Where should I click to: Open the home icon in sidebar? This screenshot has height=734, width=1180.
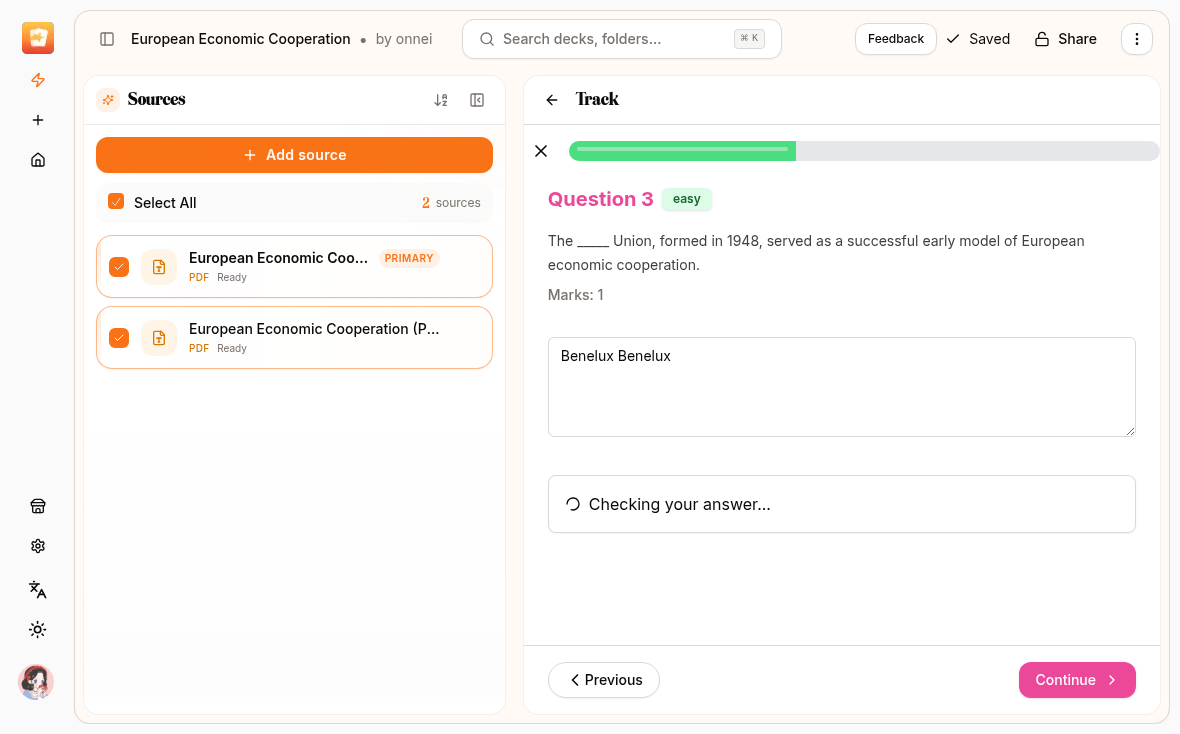pyautogui.click(x=38, y=160)
